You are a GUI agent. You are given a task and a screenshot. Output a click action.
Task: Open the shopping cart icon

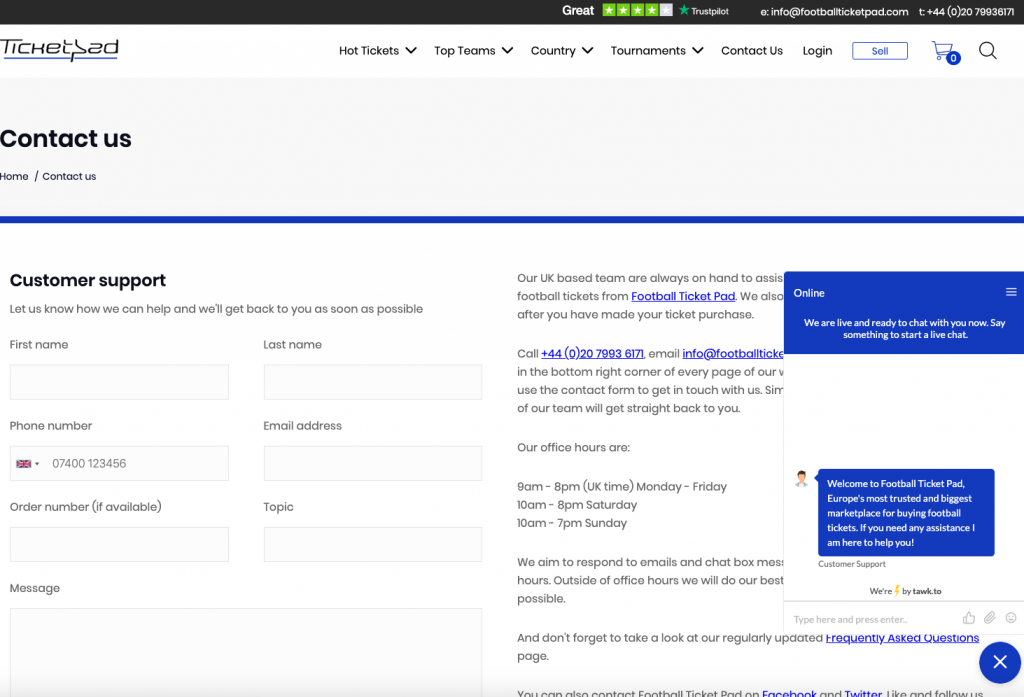click(944, 52)
